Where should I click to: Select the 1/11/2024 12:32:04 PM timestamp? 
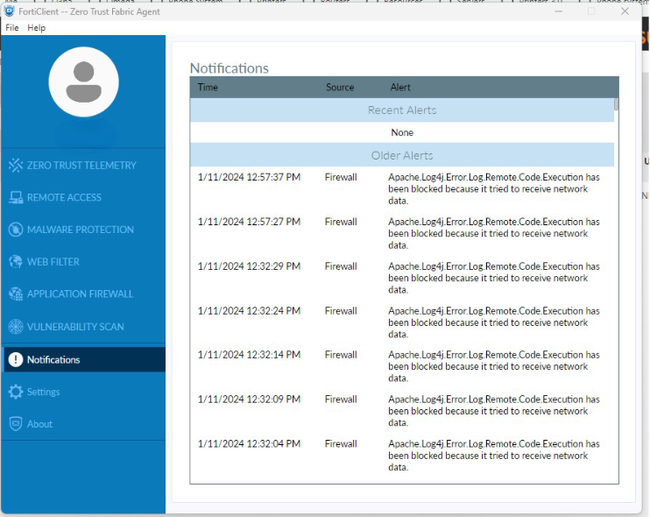click(249, 444)
